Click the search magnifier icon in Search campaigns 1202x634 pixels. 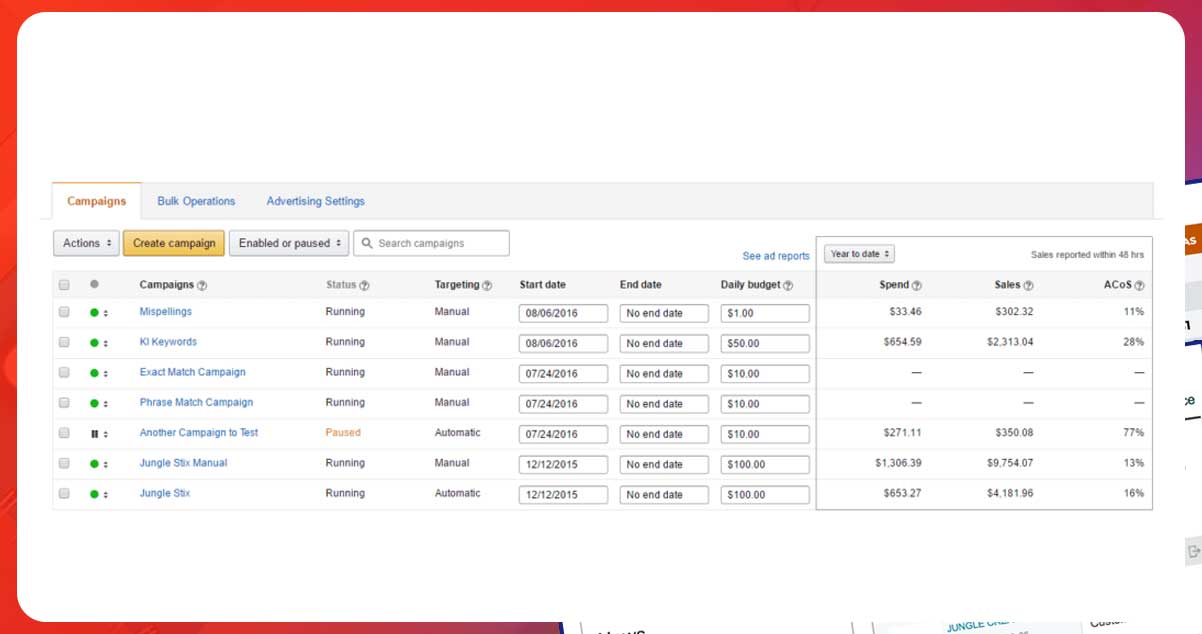[367, 243]
